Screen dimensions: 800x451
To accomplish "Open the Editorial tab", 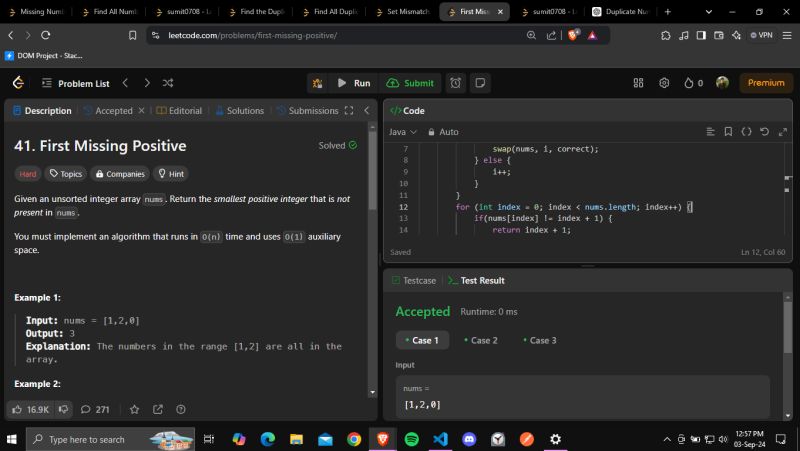I will point(179,111).
